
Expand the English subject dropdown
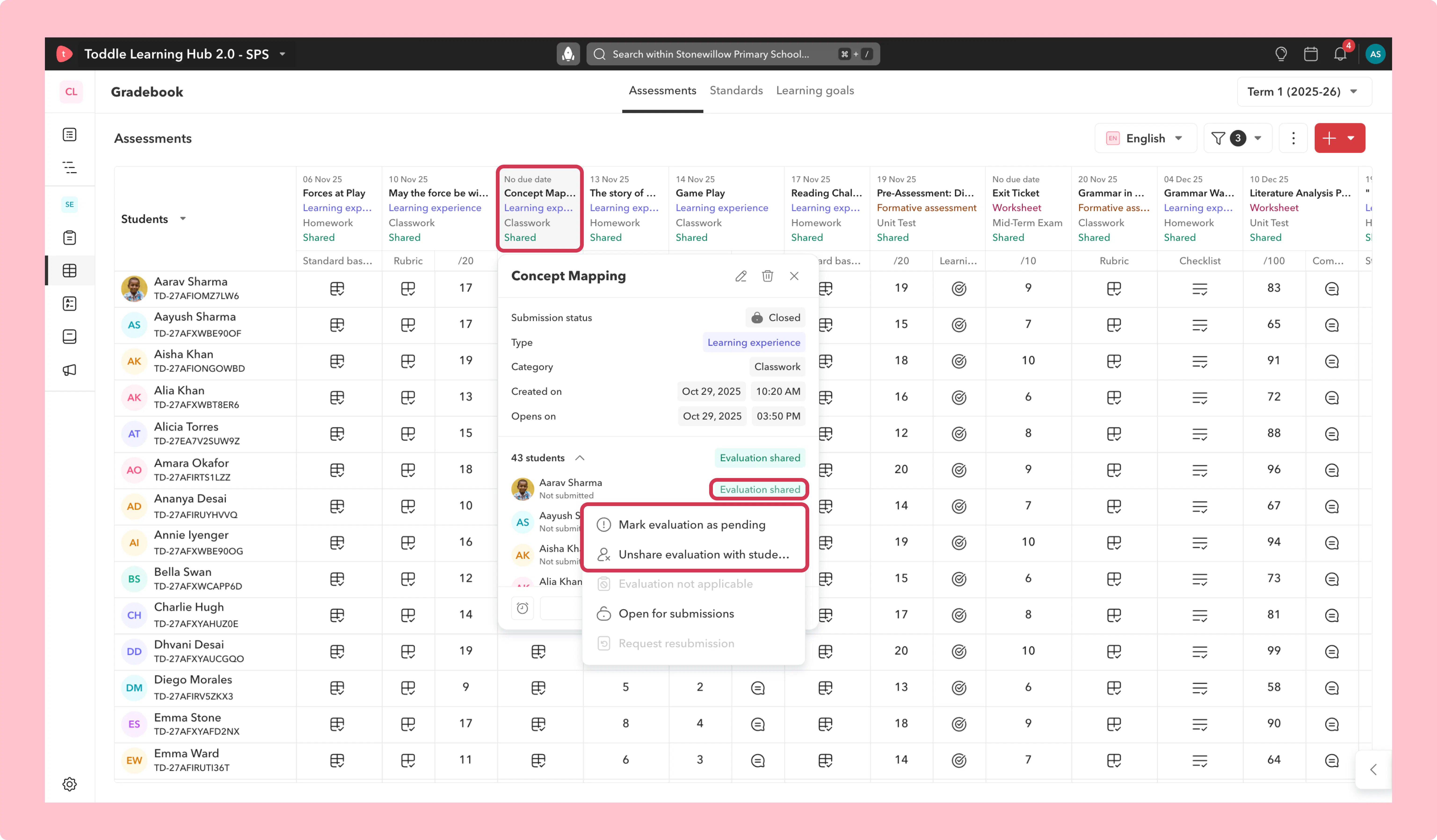click(1145, 138)
